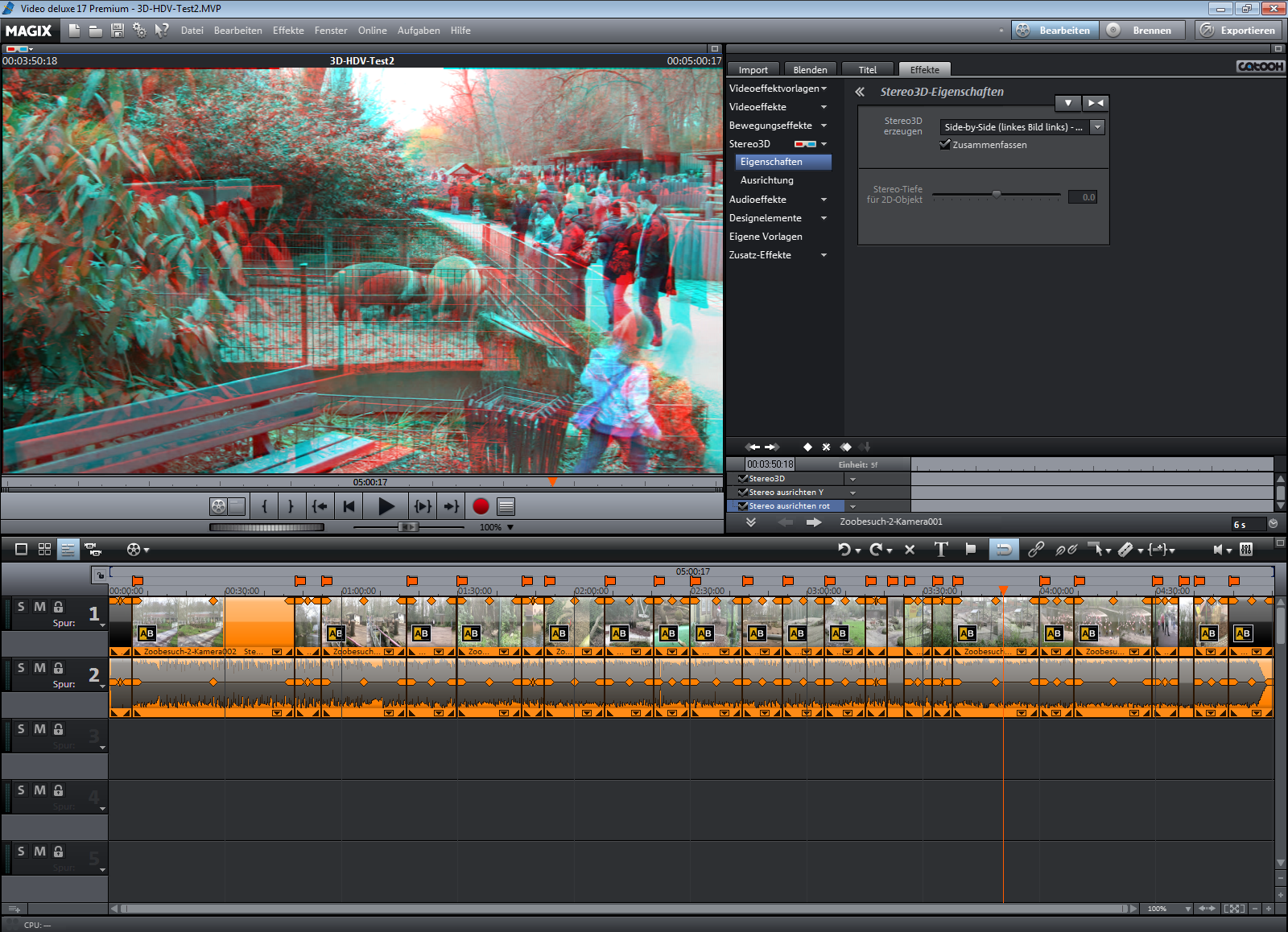This screenshot has width=1288, height=932.
Task: Set range start with the left brace
Action: (264, 506)
